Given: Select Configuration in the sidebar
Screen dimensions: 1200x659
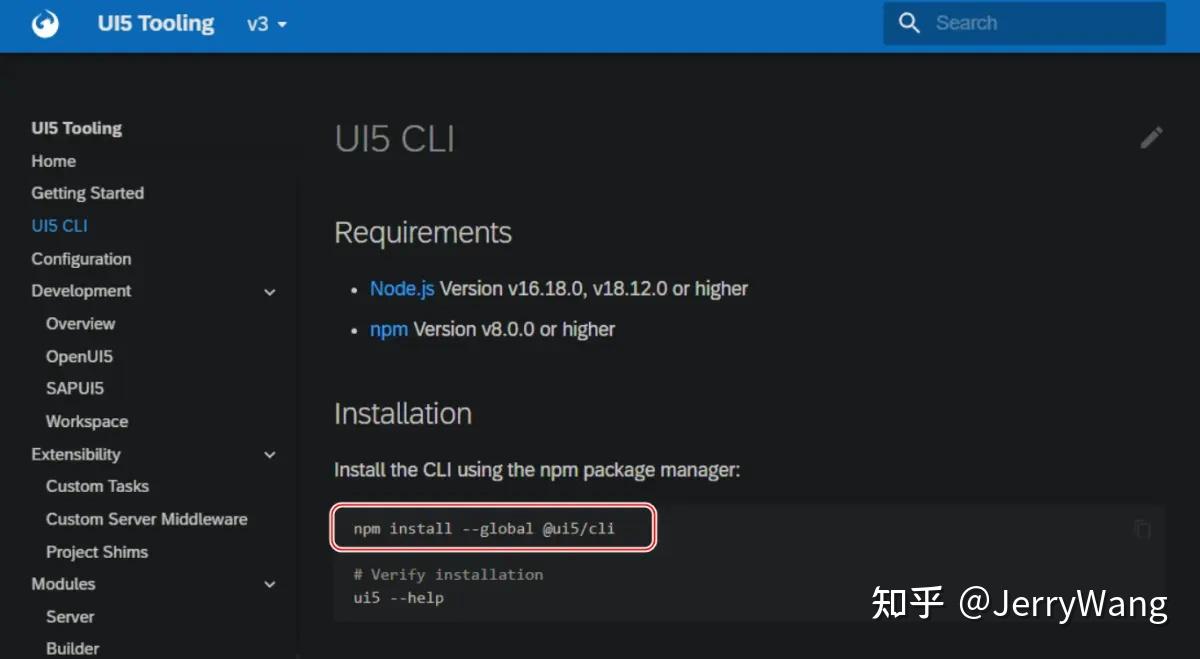Looking at the screenshot, I should (81, 258).
